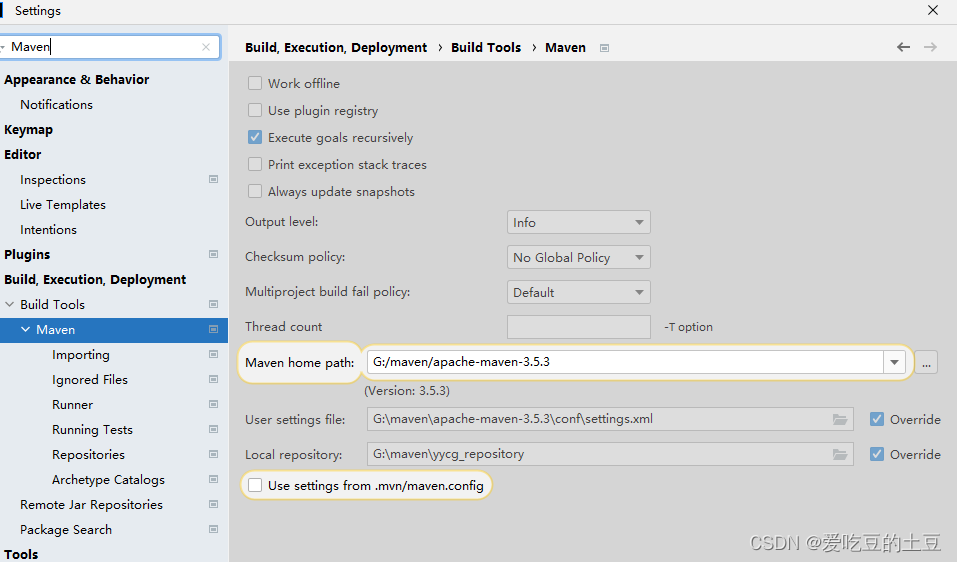The width and height of the screenshot is (957, 562).
Task: Open Keymap settings
Action: click(x=29, y=129)
